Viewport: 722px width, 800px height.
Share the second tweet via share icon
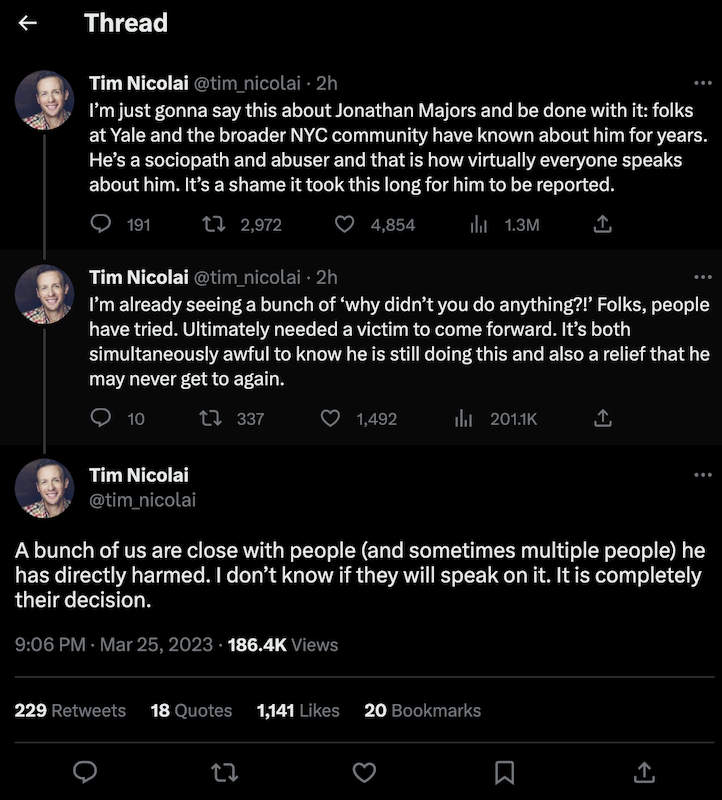pos(603,418)
